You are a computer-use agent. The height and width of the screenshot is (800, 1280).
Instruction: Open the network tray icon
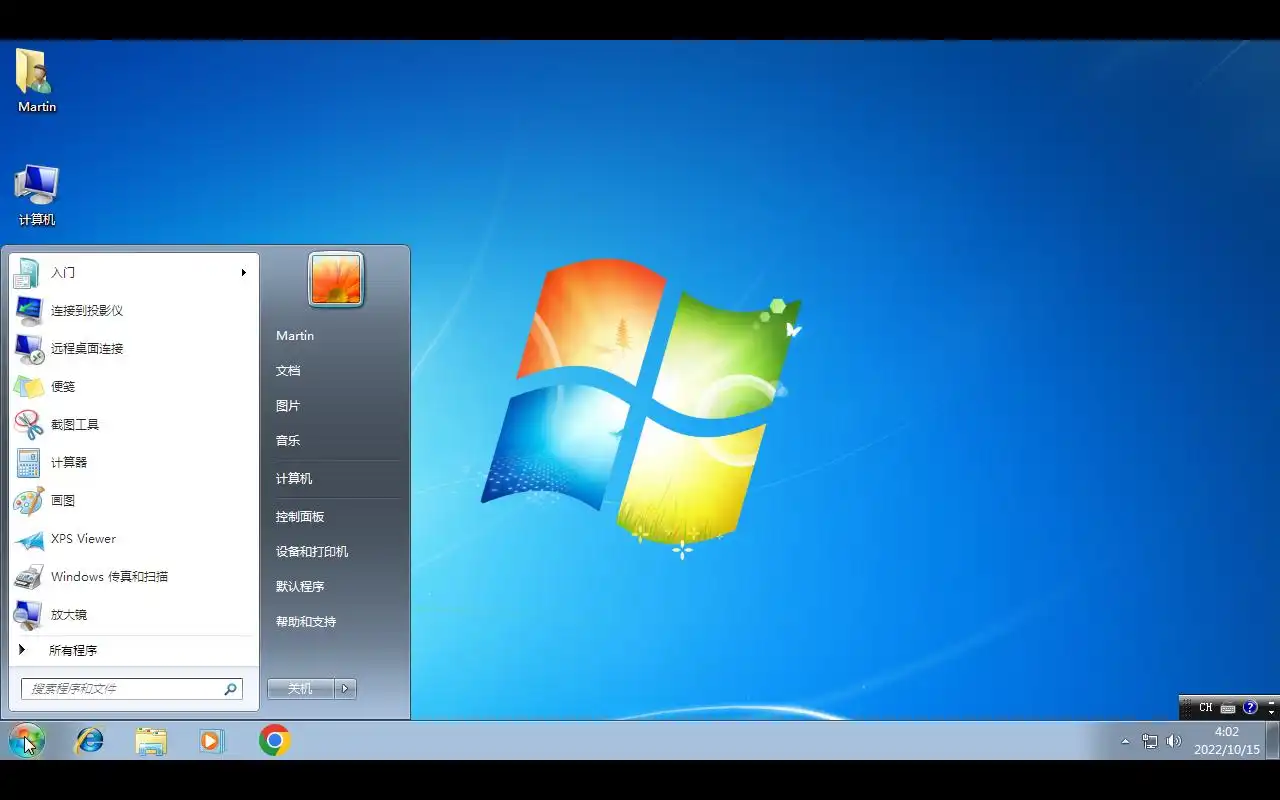[1150, 741]
